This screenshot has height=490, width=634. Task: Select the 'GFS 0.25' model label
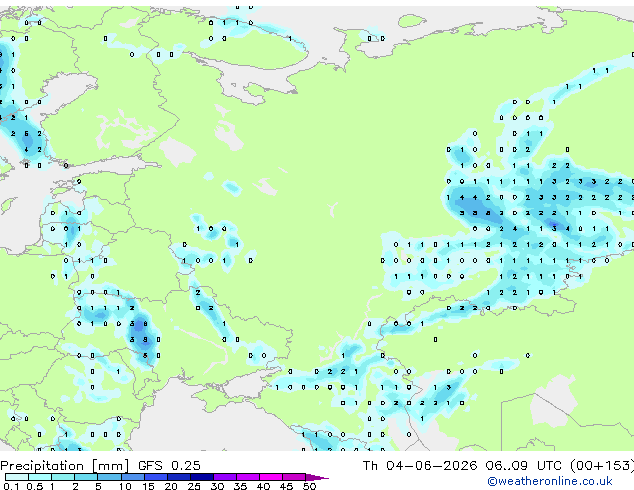click(169, 466)
